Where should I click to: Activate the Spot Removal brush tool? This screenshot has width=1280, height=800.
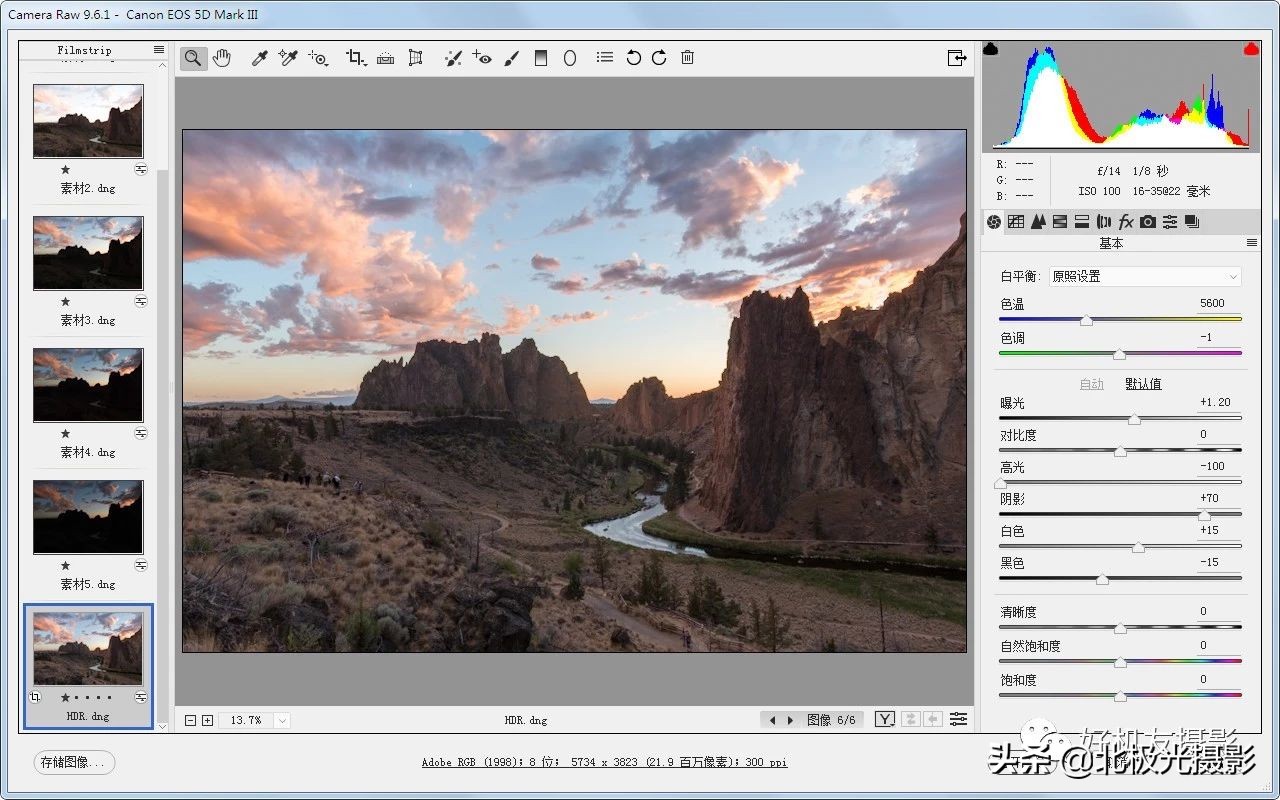coord(453,58)
